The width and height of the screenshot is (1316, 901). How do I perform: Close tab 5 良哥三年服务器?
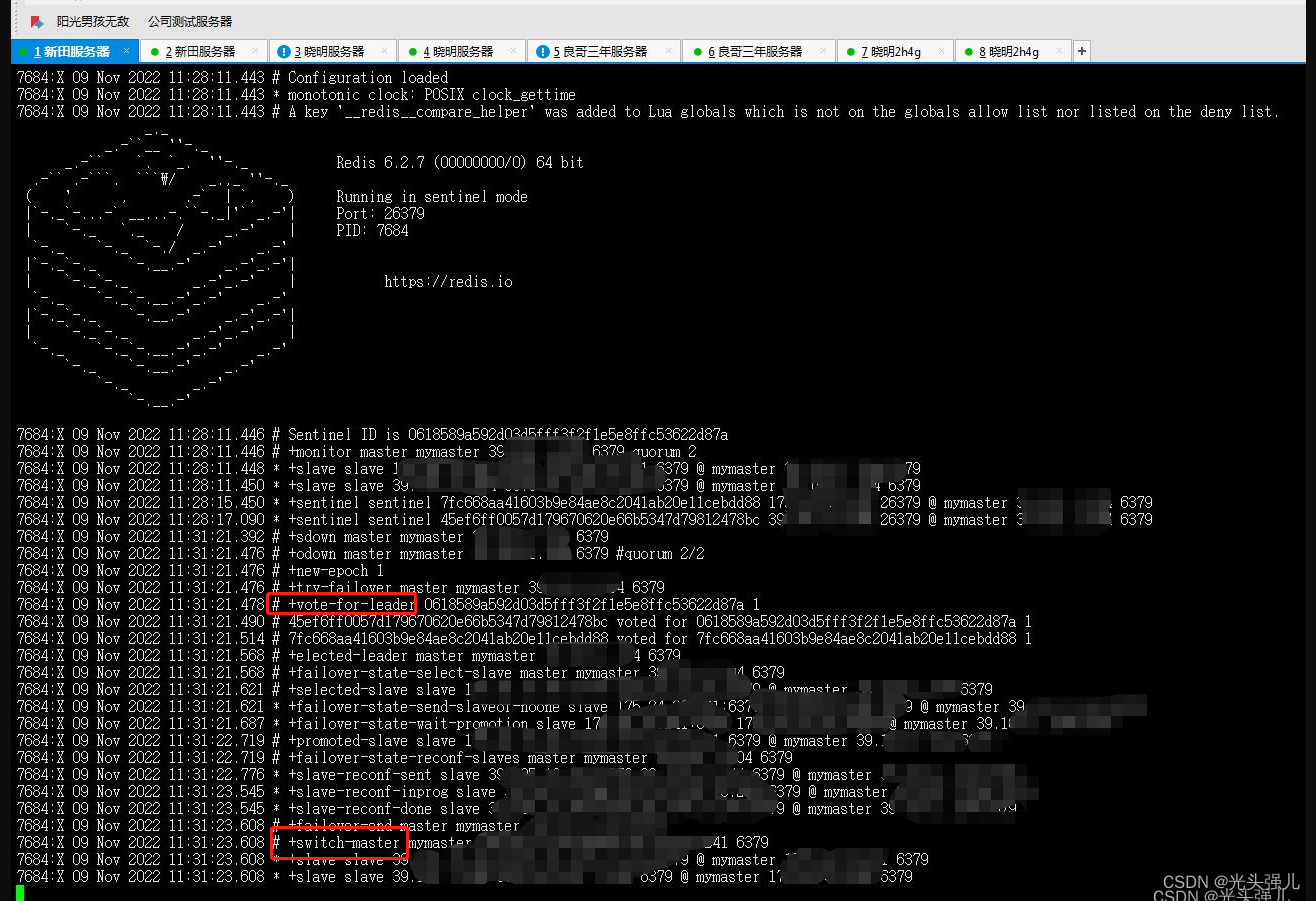[x=669, y=50]
